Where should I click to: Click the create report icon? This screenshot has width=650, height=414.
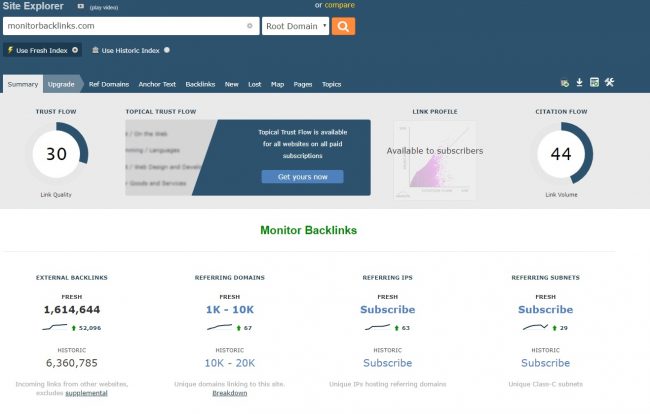[594, 82]
